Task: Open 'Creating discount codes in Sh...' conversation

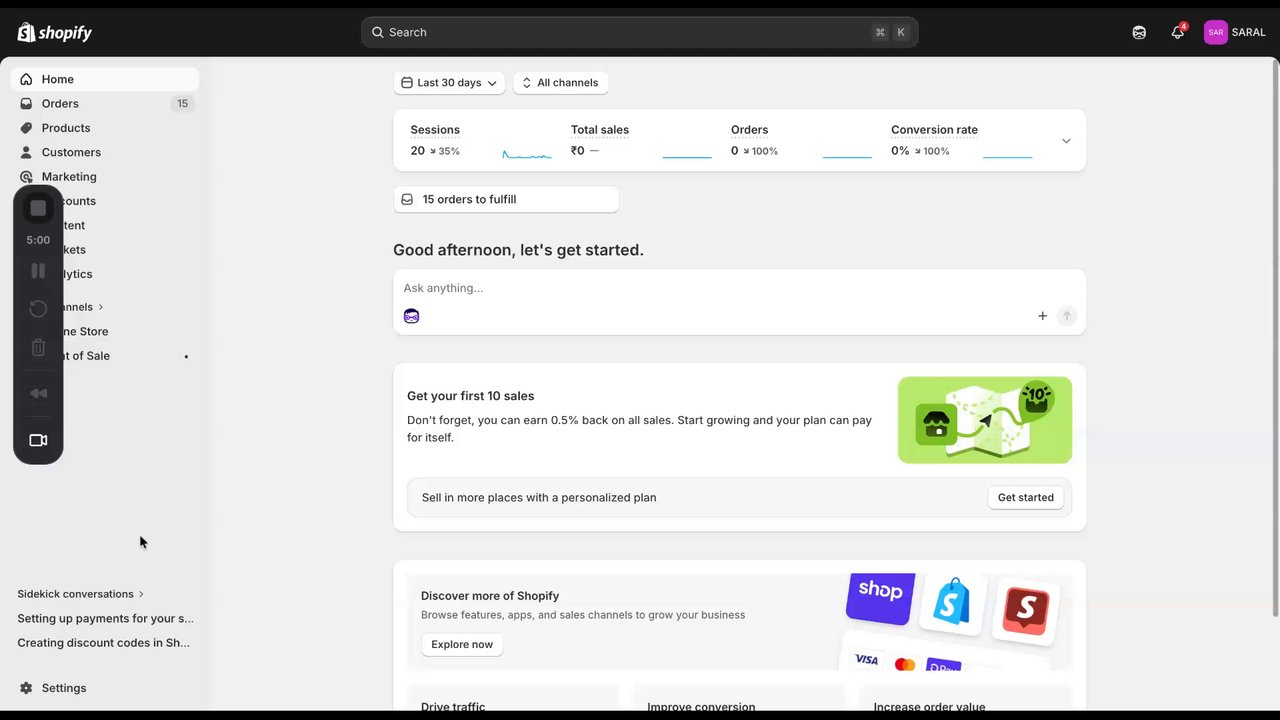Action: coord(105,643)
